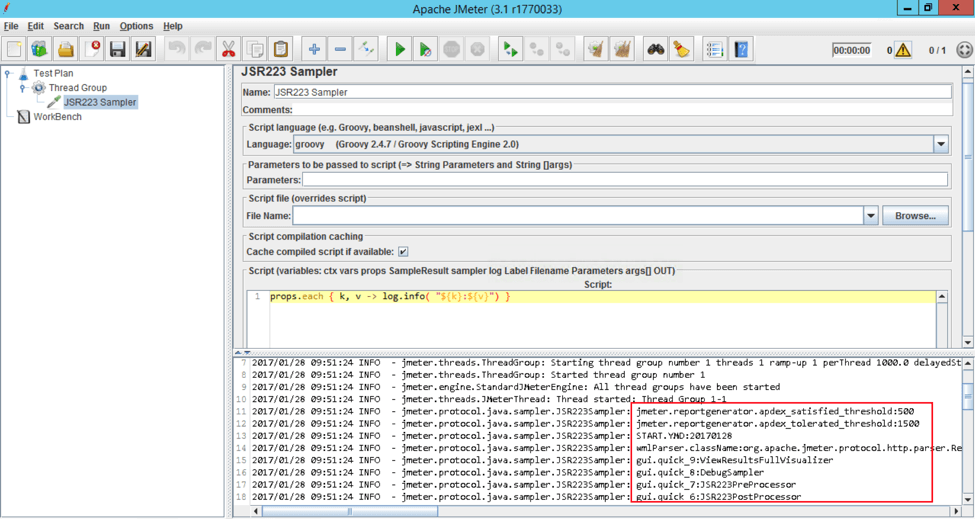Save the test plan using the floppy disk icon
The image size is (975, 519).
(x=118, y=49)
